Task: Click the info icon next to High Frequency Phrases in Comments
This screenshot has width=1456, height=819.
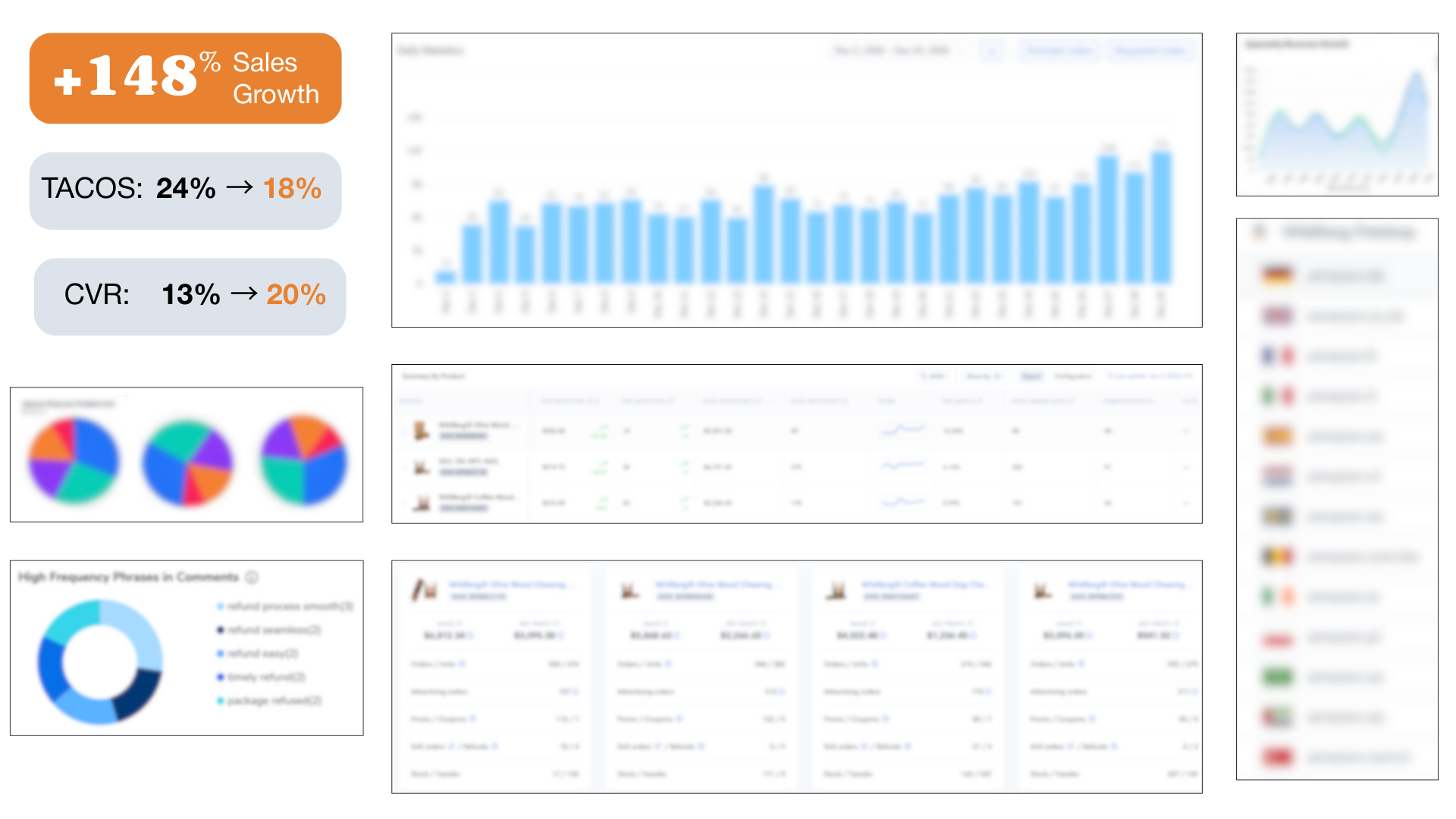Action: pos(253,577)
